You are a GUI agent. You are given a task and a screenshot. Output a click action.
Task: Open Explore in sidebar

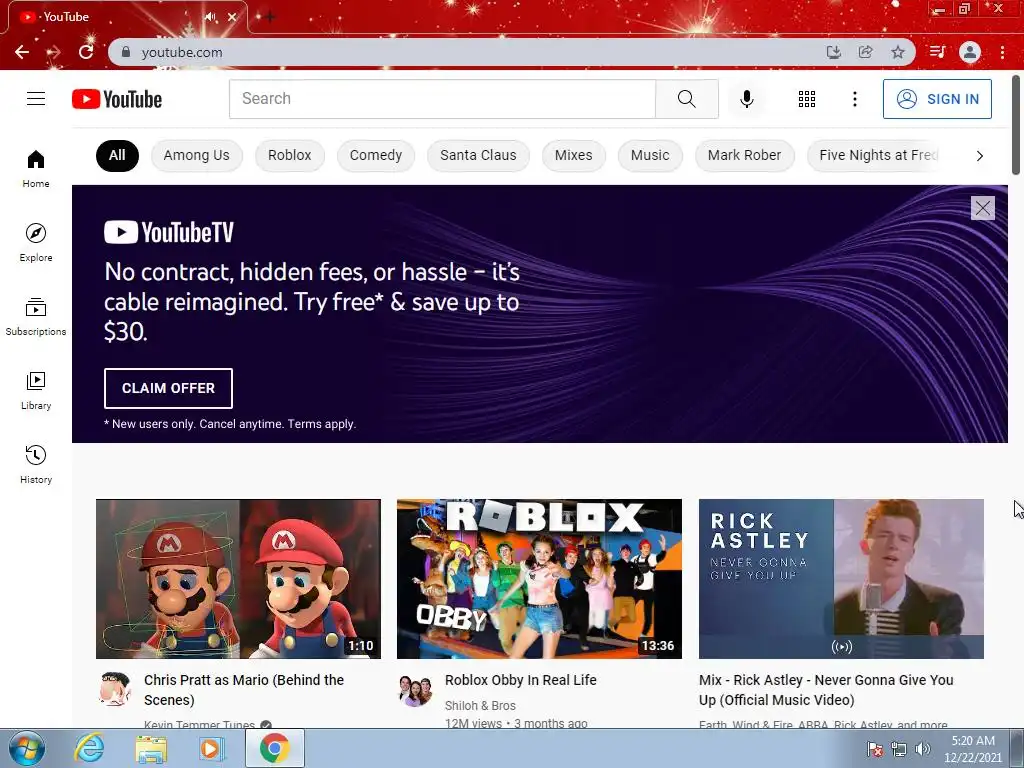pyautogui.click(x=36, y=242)
